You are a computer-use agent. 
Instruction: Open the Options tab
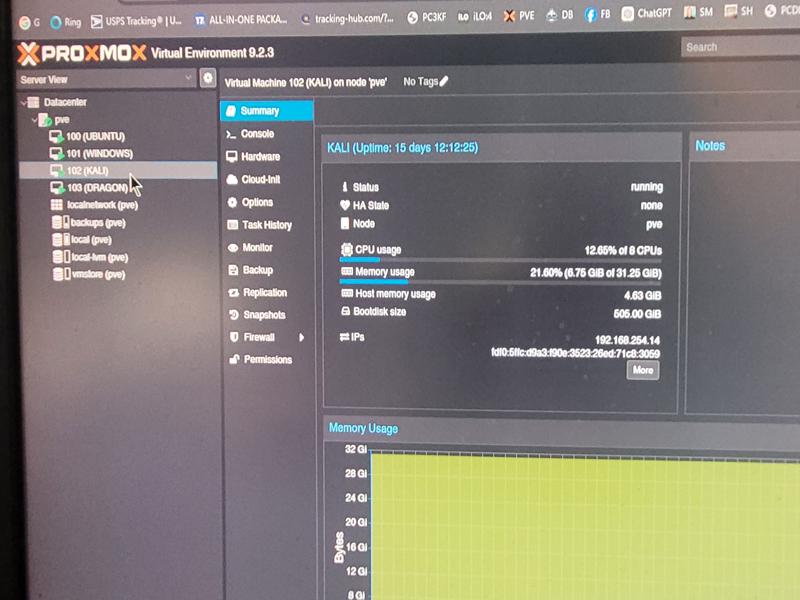[267, 203]
